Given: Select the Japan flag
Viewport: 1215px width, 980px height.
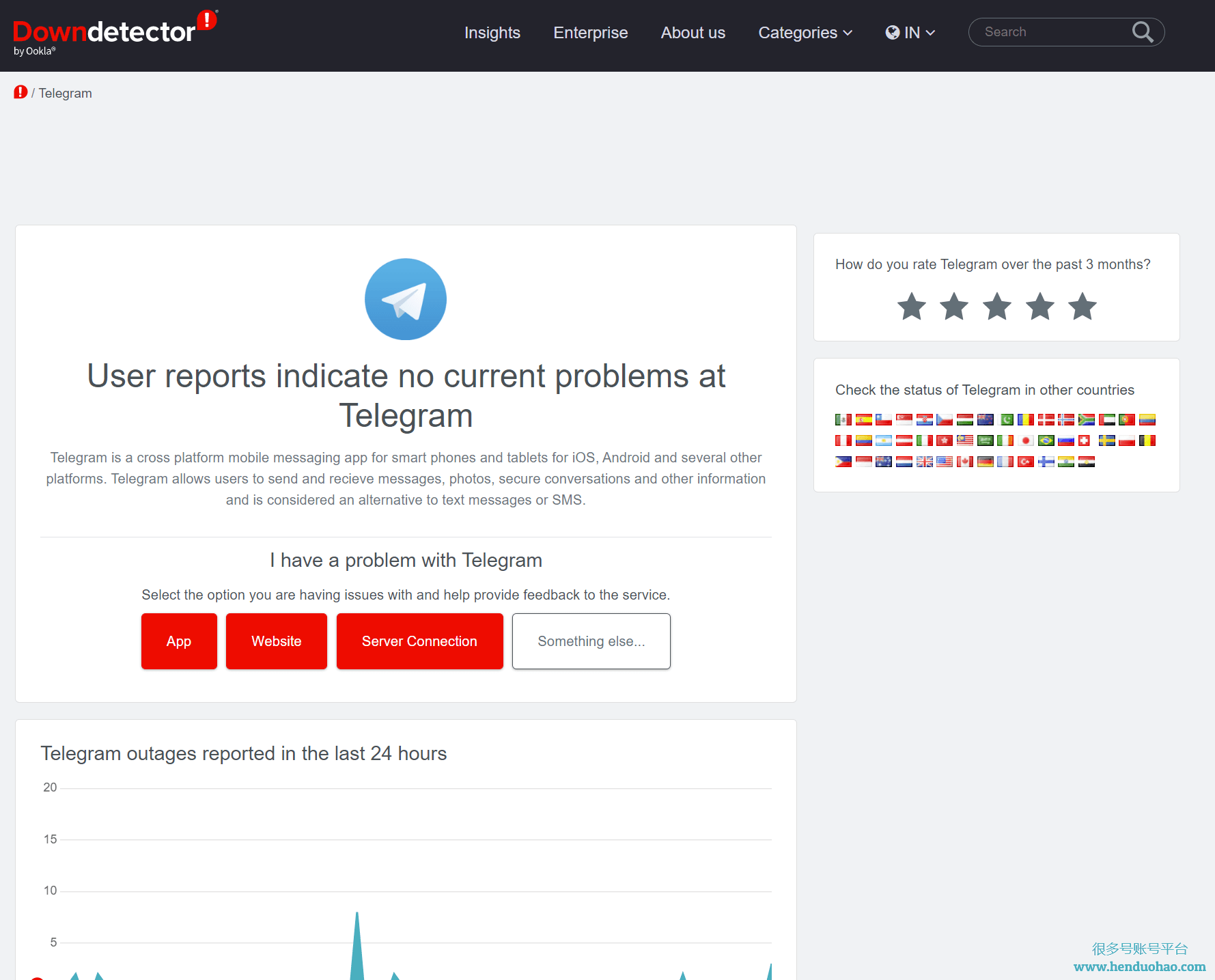Looking at the screenshot, I should (x=1025, y=440).
